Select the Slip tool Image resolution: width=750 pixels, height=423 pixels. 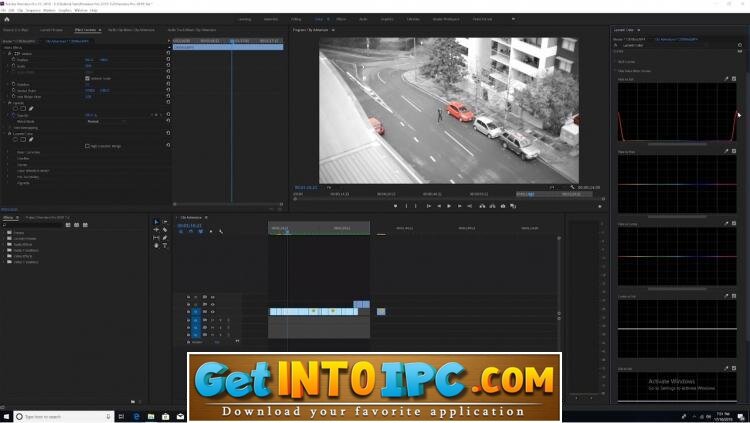[156, 238]
